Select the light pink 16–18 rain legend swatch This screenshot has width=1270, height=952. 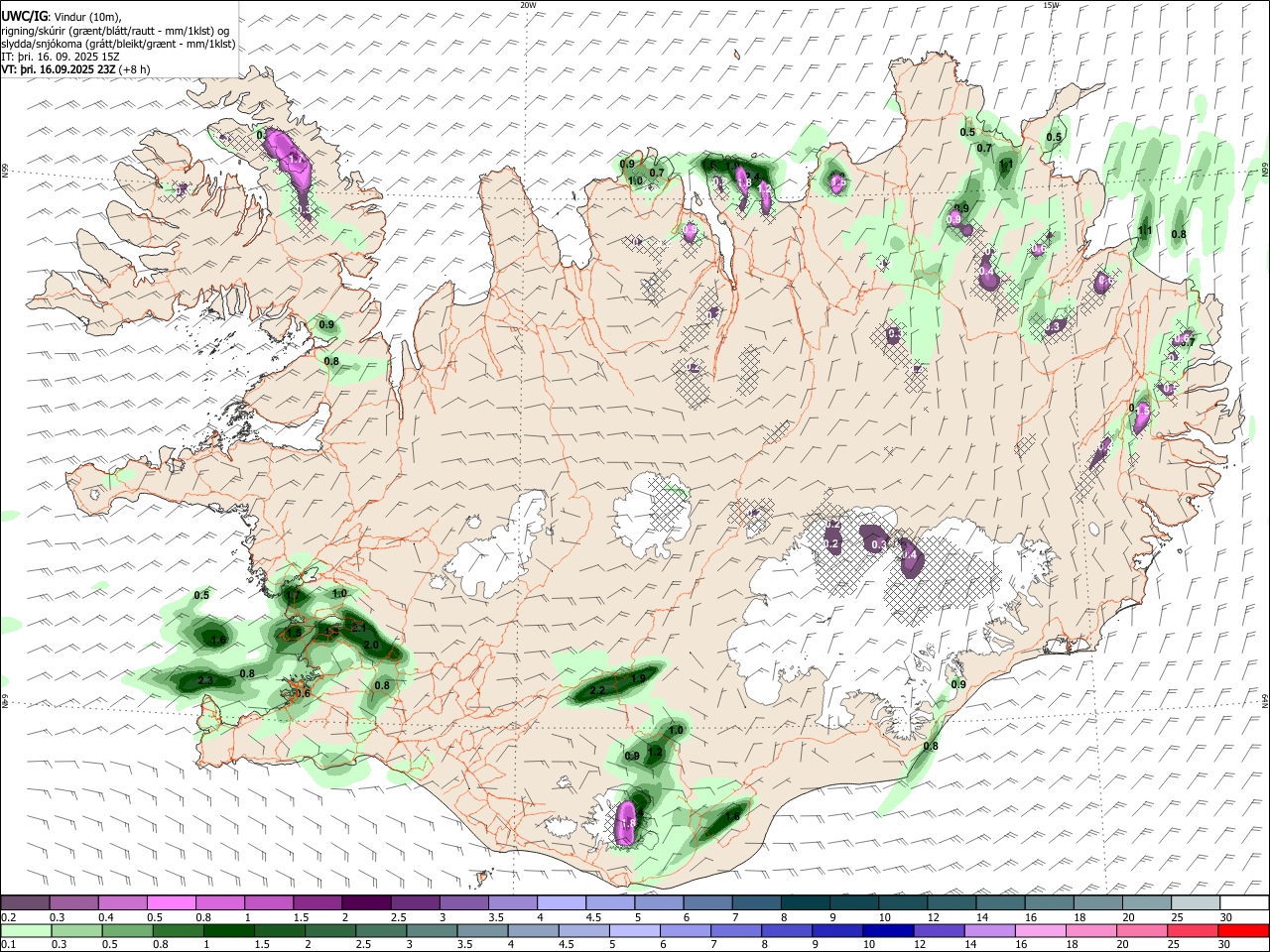click(1041, 930)
